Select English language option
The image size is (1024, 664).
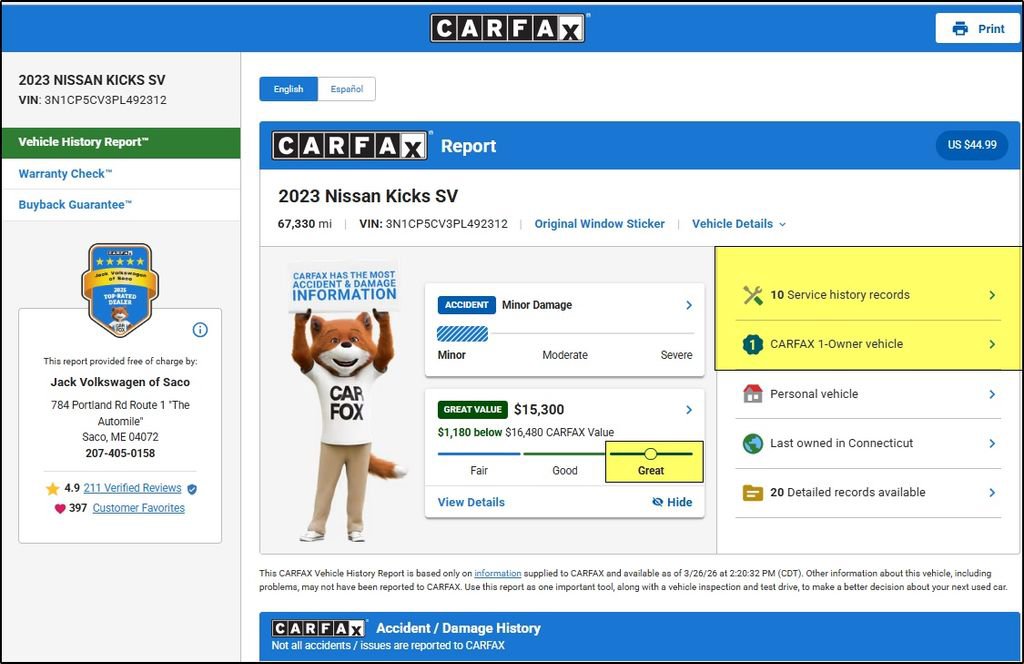pos(288,89)
